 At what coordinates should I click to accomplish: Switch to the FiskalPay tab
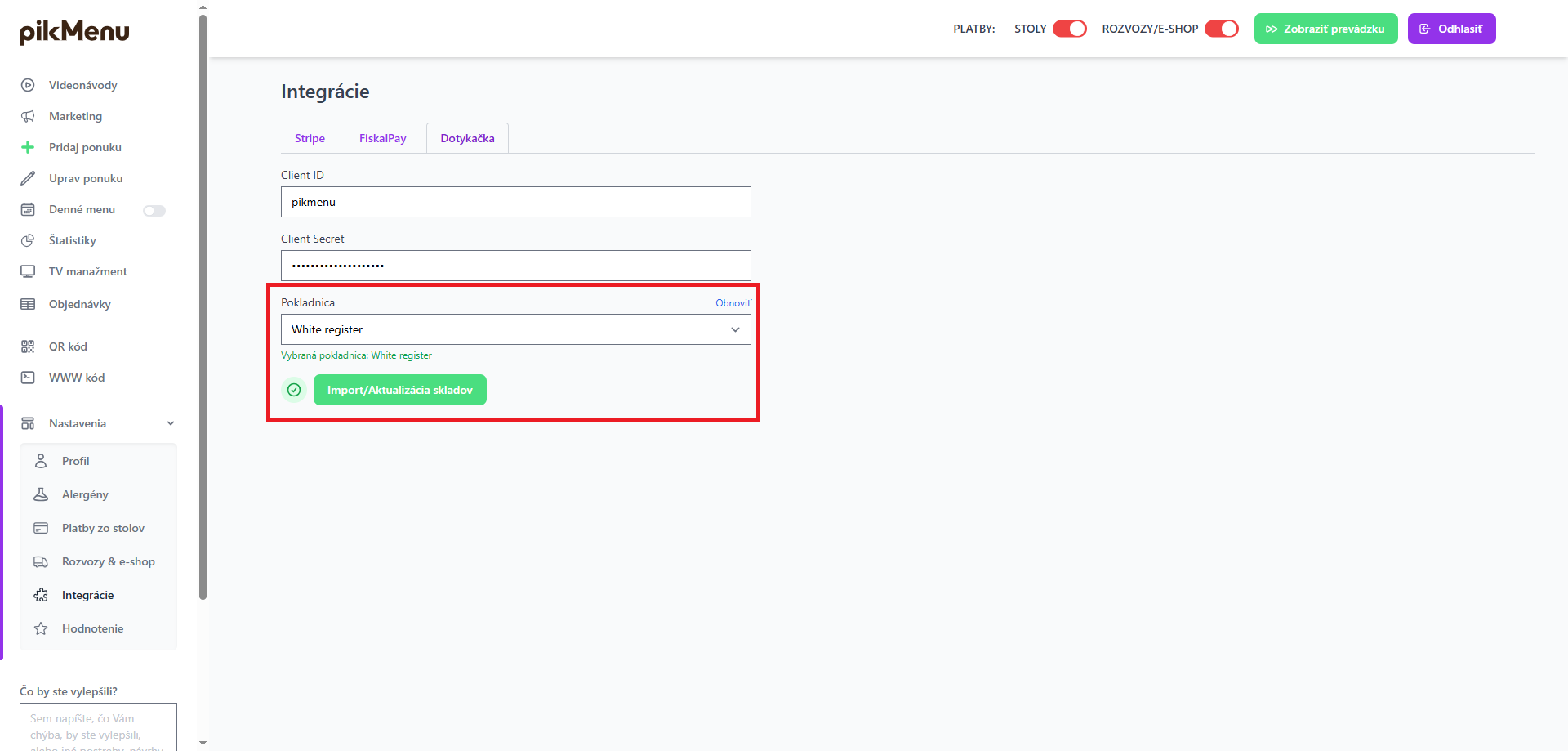click(x=382, y=138)
